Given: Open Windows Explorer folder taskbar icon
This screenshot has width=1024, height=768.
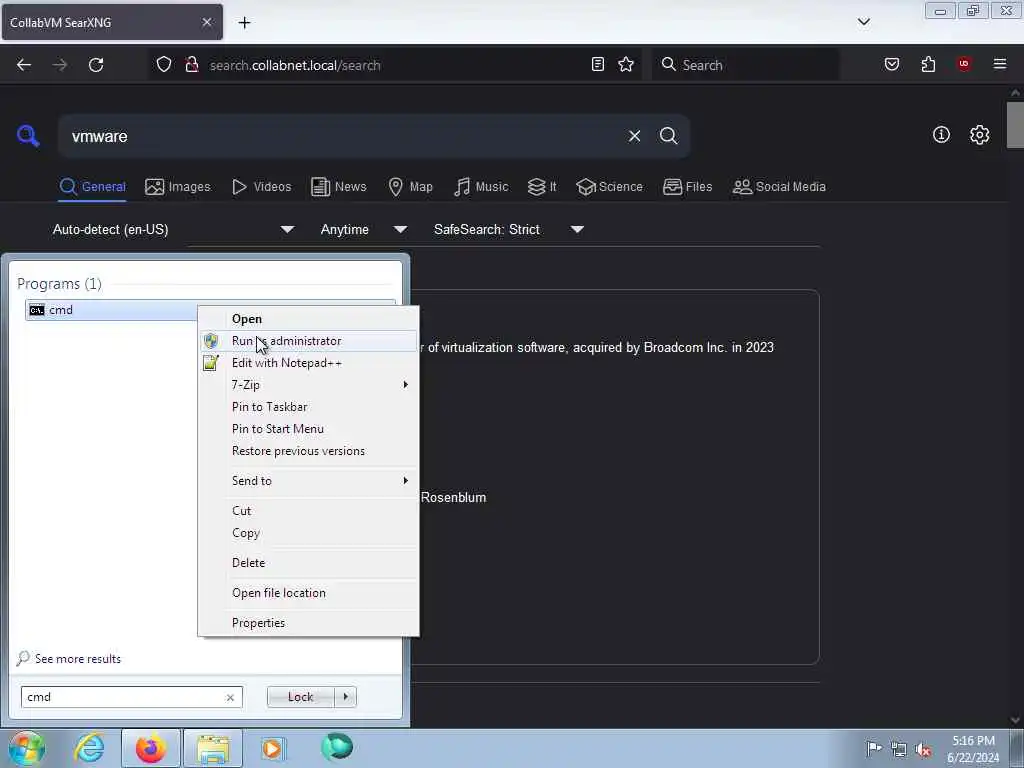Looking at the screenshot, I should [x=213, y=748].
